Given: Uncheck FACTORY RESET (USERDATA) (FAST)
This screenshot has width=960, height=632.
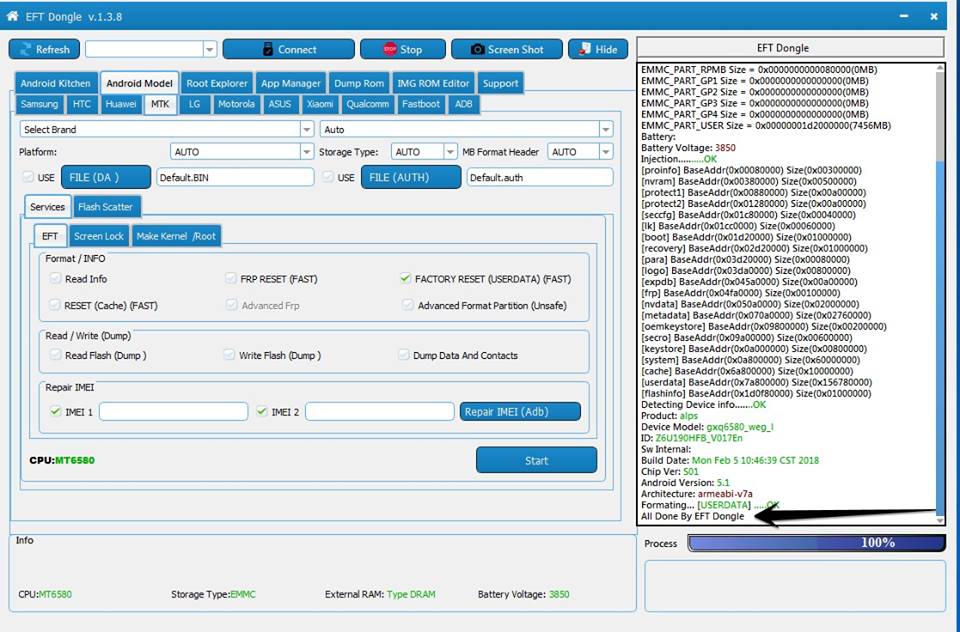Looking at the screenshot, I should tap(405, 278).
